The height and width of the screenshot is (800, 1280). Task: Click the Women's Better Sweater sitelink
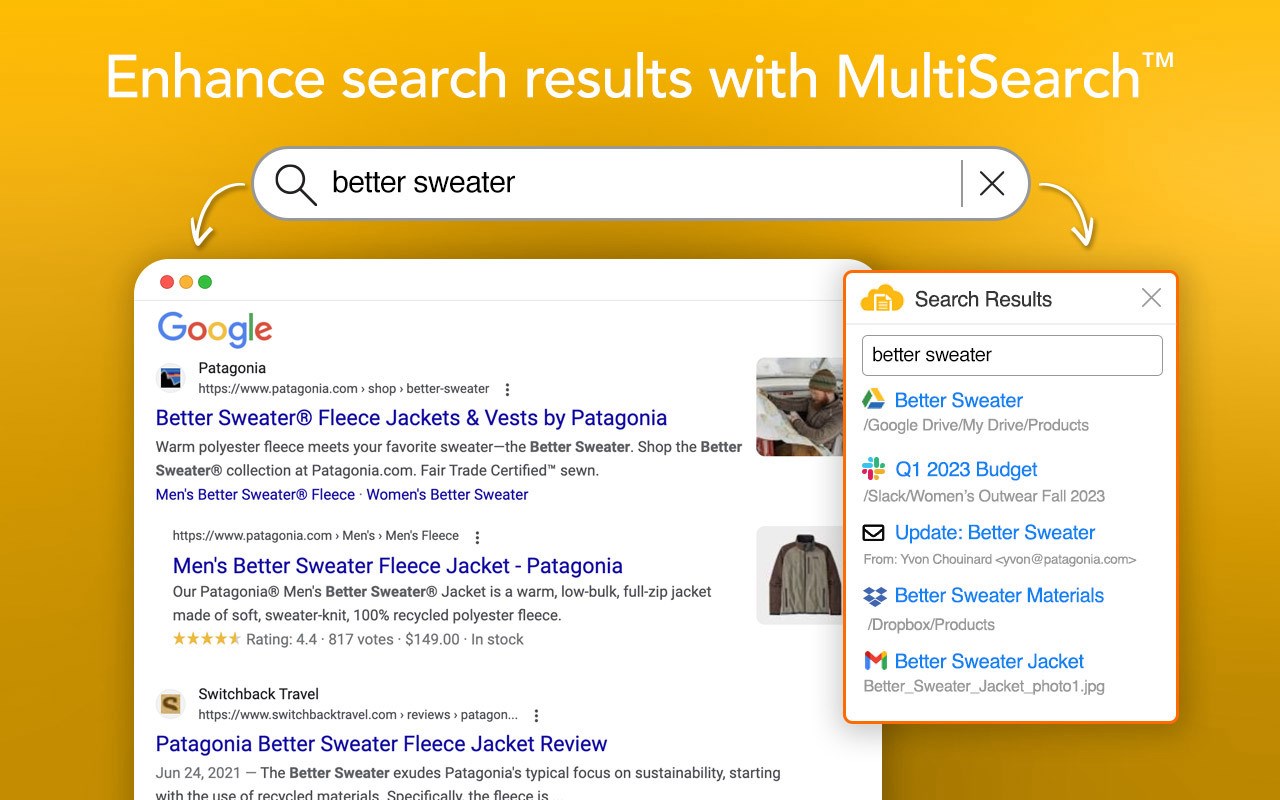[x=447, y=495]
